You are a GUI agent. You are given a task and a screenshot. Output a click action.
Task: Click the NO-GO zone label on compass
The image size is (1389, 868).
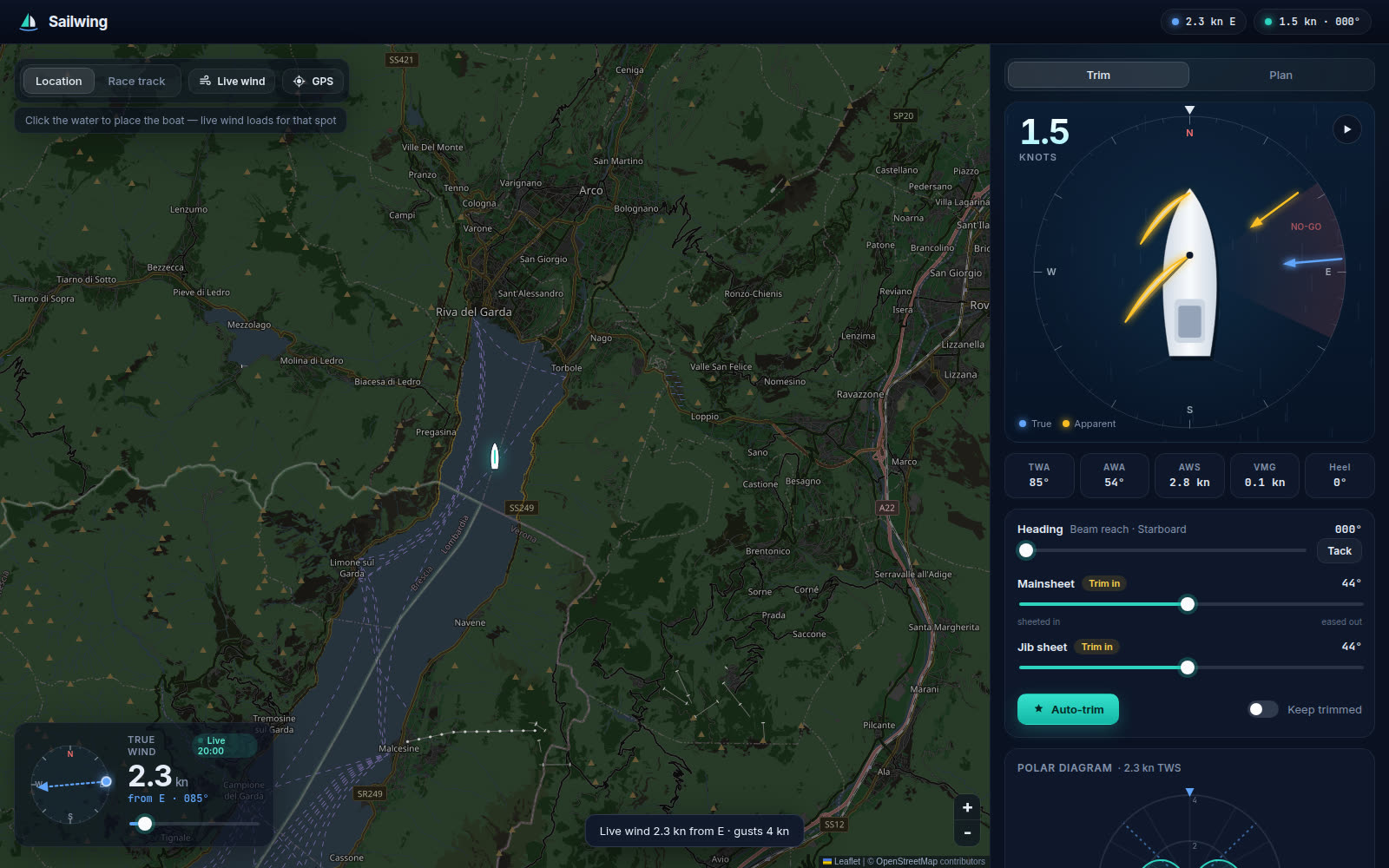(x=1306, y=227)
